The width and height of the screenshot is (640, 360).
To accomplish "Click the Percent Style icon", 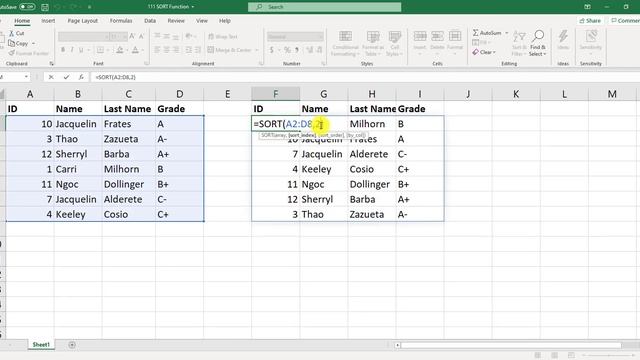I will 287,50.
